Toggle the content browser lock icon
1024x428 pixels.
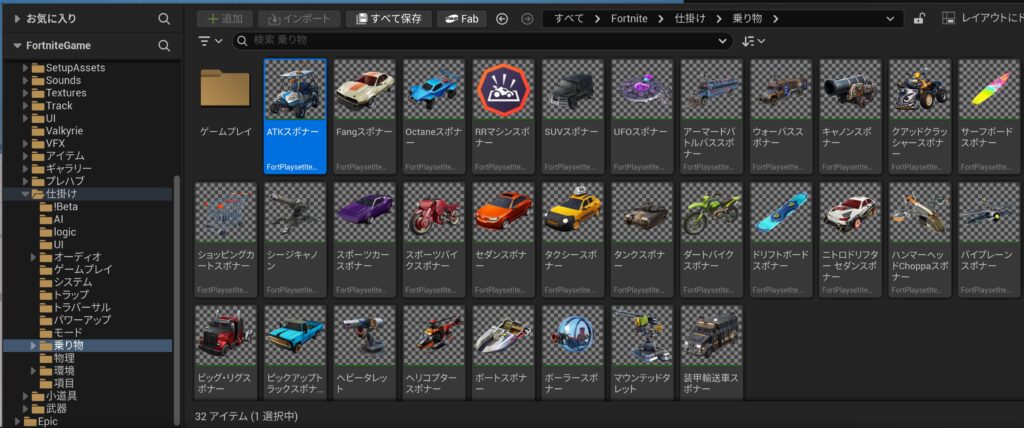(x=919, y=18)
